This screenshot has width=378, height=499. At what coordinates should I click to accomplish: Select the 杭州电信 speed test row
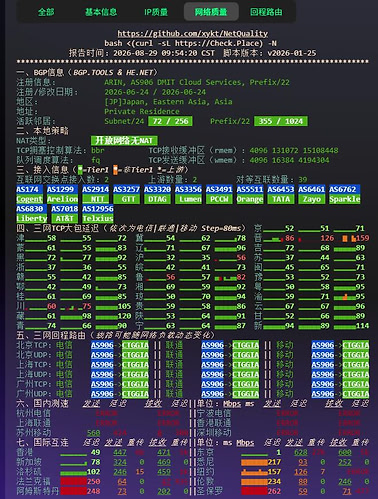tap(103, 413)
